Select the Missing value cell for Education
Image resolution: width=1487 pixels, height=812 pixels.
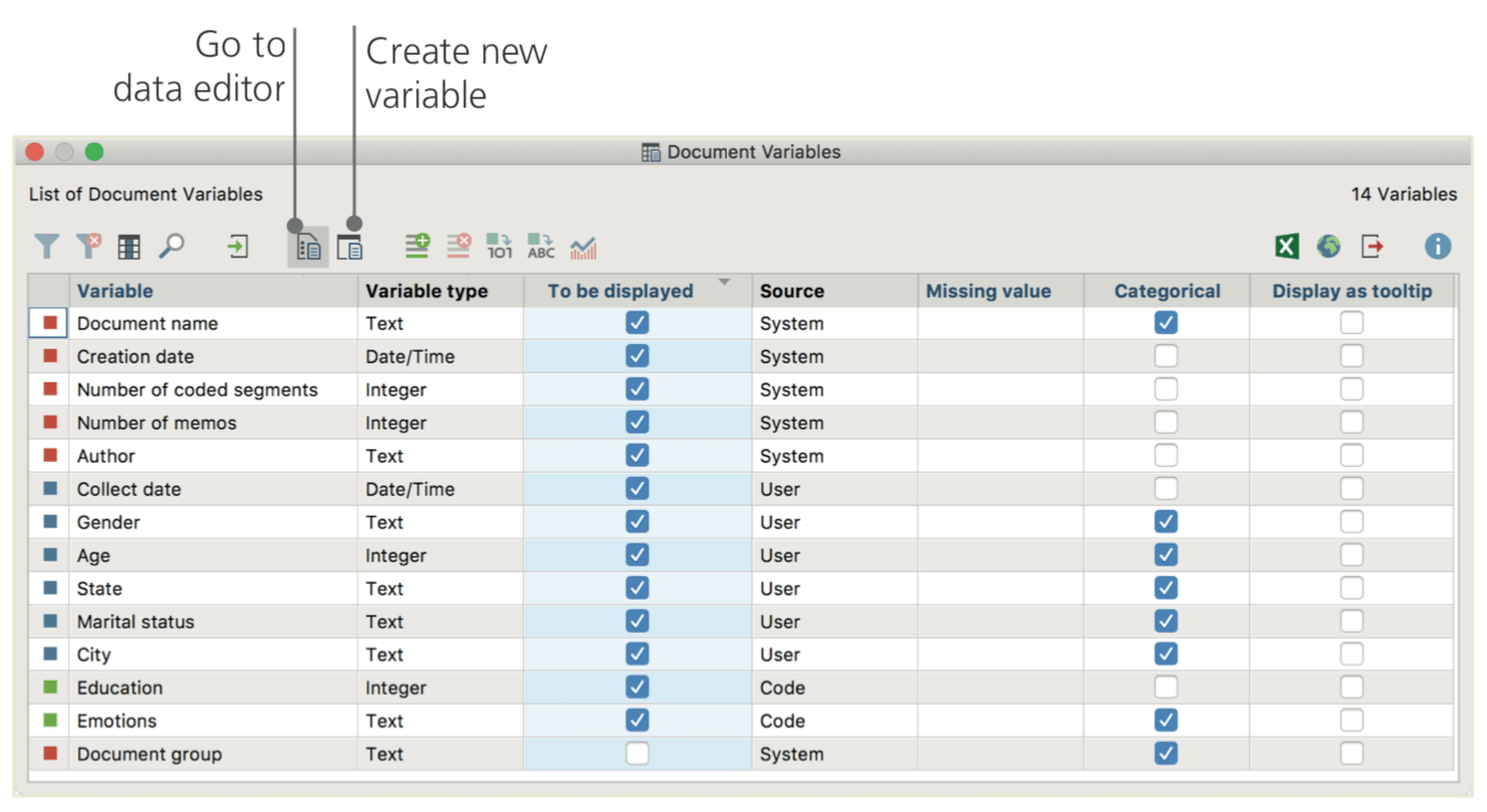(x=1000, y=688)
